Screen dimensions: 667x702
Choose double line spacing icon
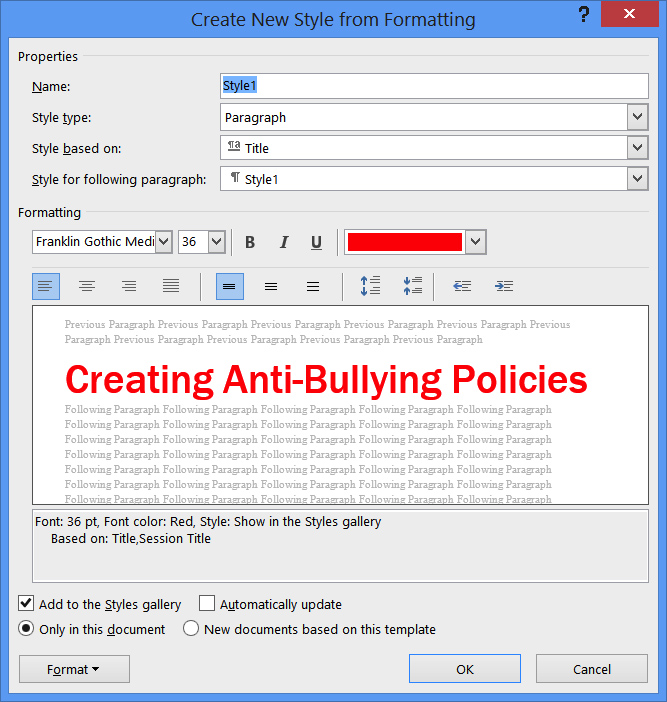click(x=313, y=286)
